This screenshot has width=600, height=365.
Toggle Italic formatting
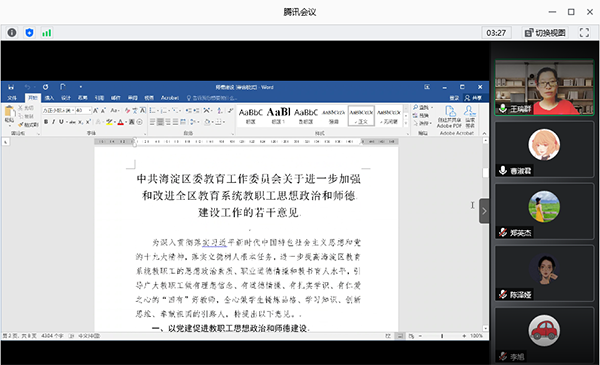(53, 122)
